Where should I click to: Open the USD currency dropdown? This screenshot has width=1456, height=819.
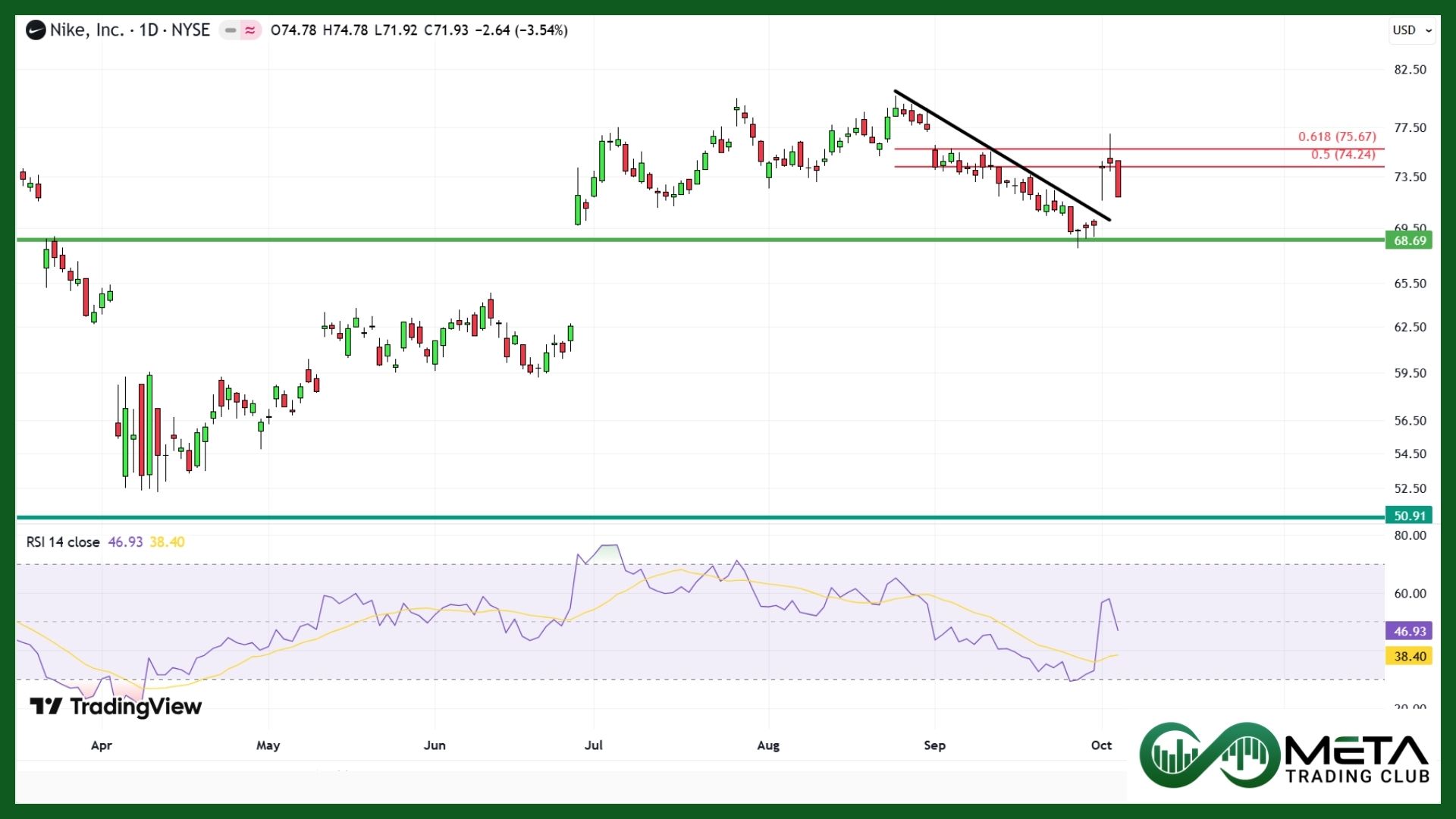(x=1412, y=30)
